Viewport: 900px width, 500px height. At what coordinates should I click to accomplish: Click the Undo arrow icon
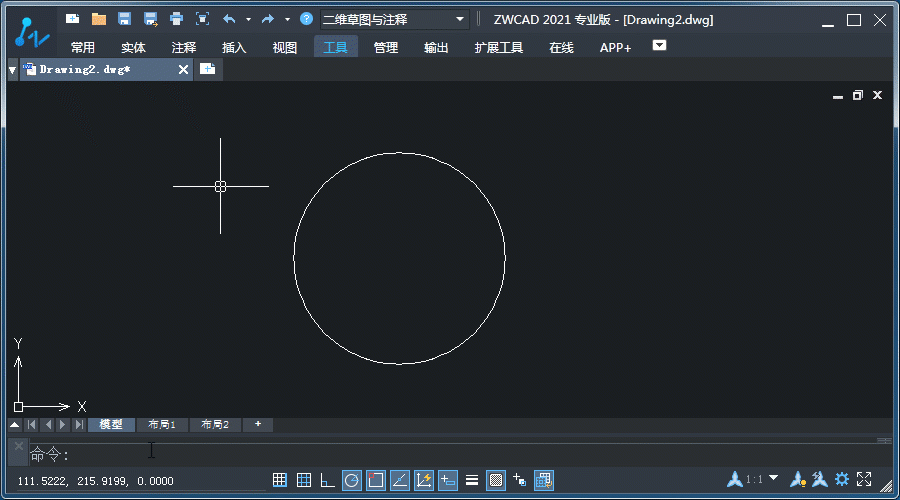[x=229, y=19]
